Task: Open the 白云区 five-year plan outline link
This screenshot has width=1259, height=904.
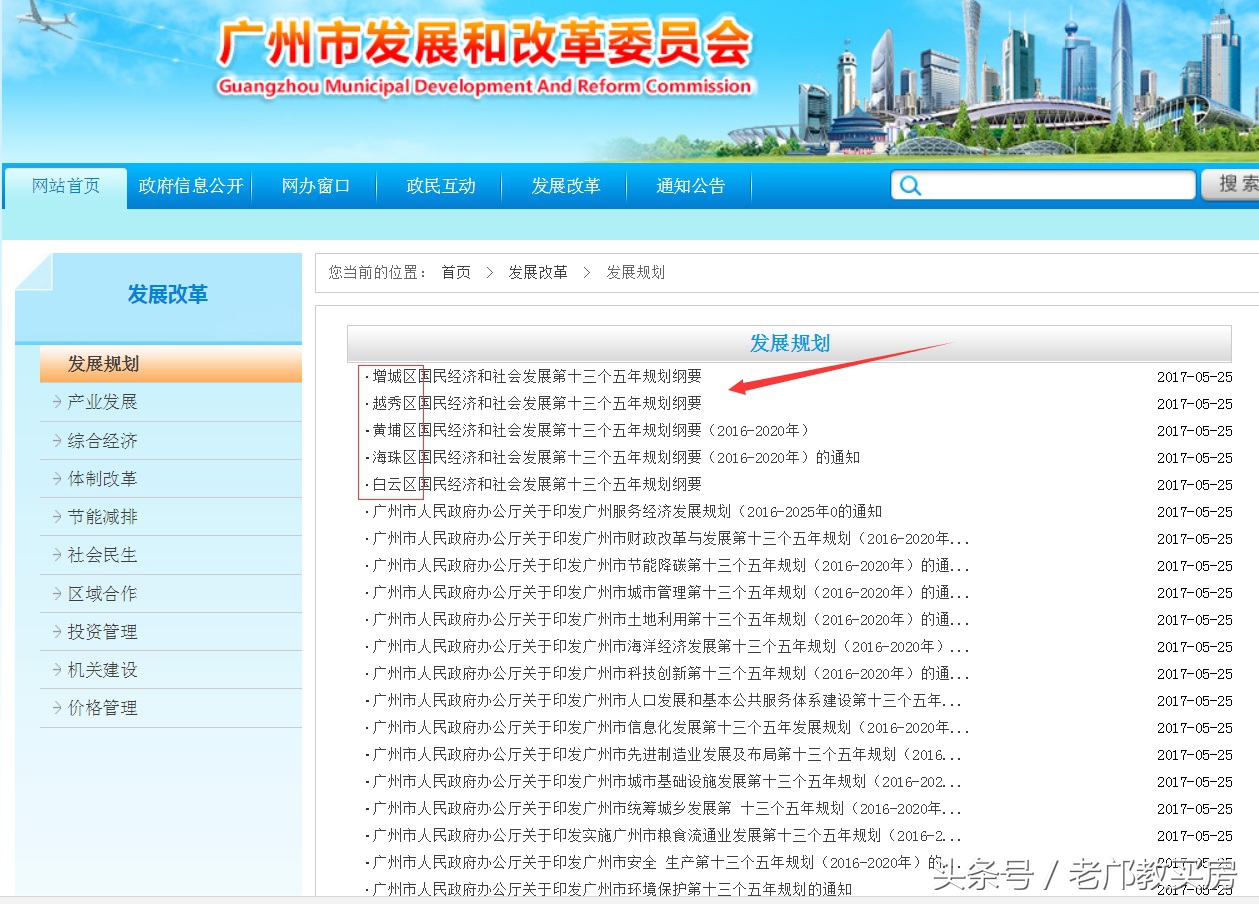Action: coord(536,485)
